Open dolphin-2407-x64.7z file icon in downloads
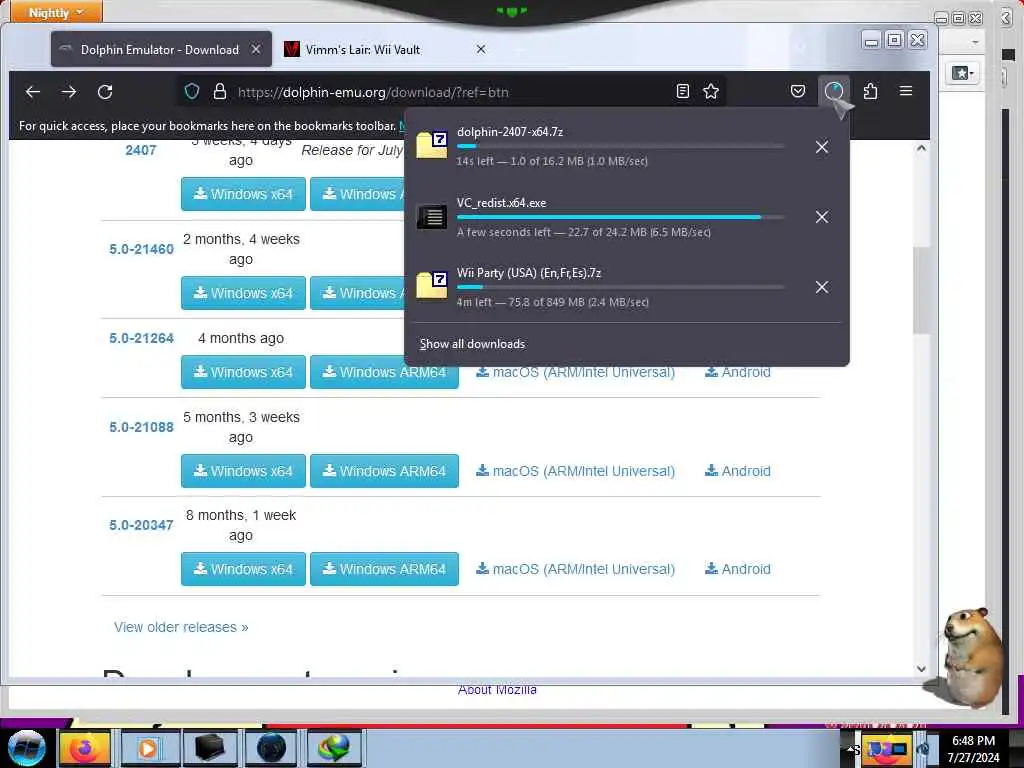The width and height of the screenshot is (1024, 768). [x=432, y=145]
